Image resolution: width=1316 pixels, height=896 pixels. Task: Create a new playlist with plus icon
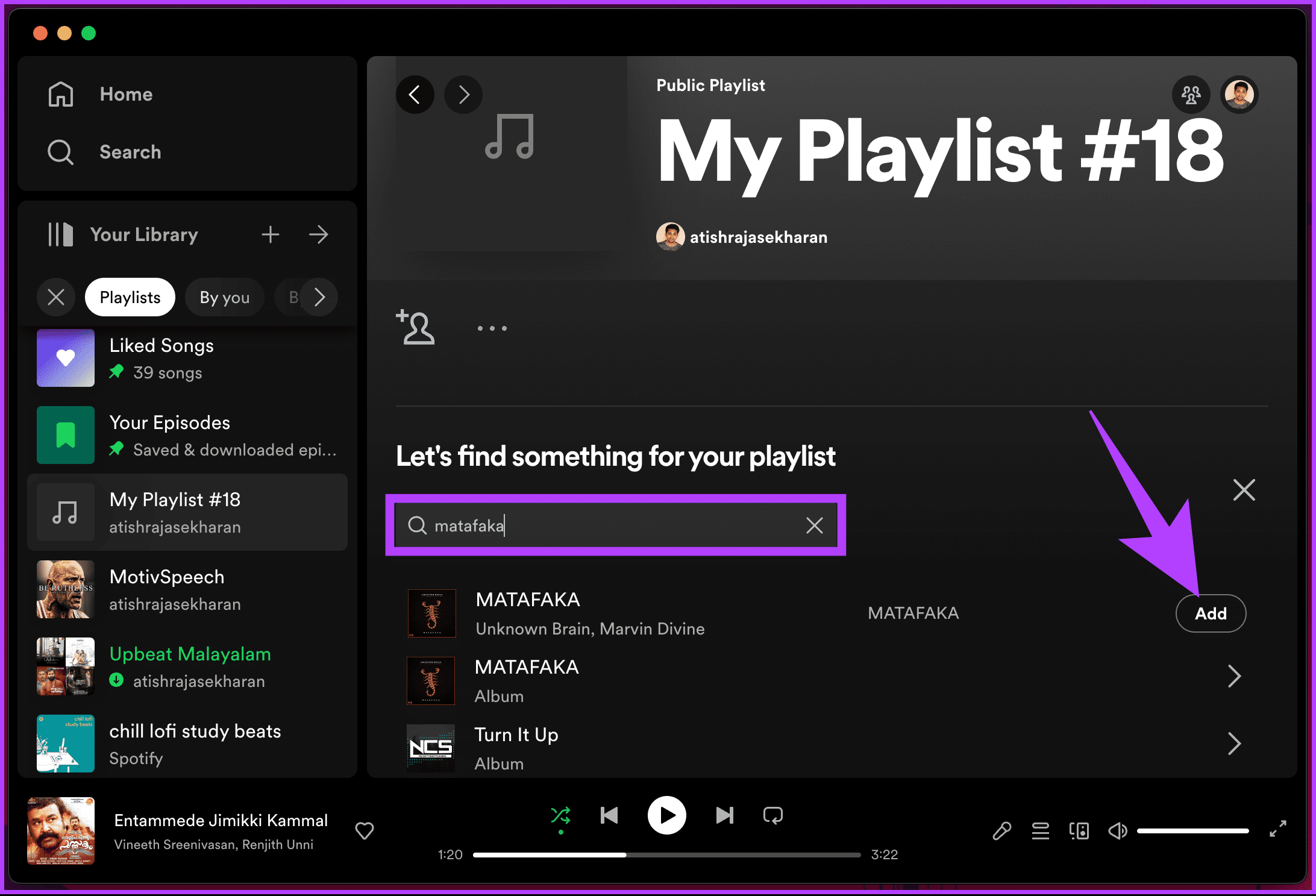click(271, 234)
